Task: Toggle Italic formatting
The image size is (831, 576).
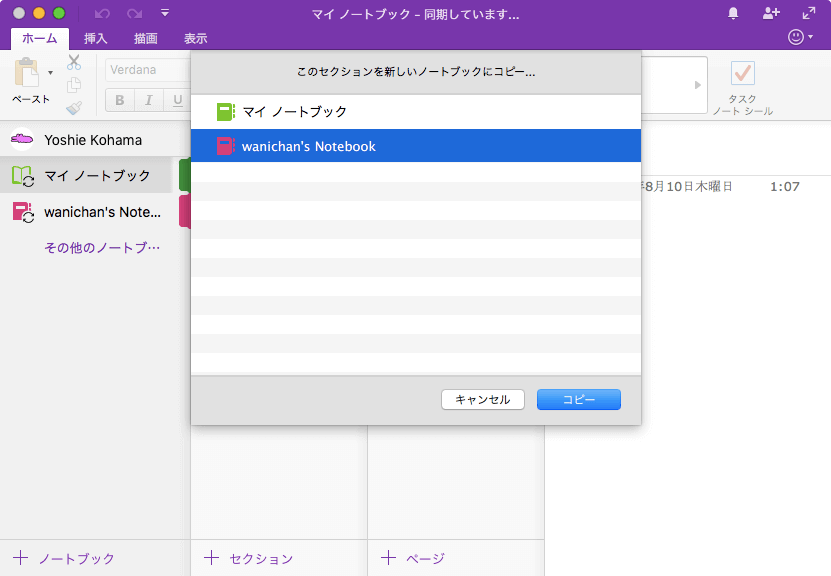Action: point(149,100)
